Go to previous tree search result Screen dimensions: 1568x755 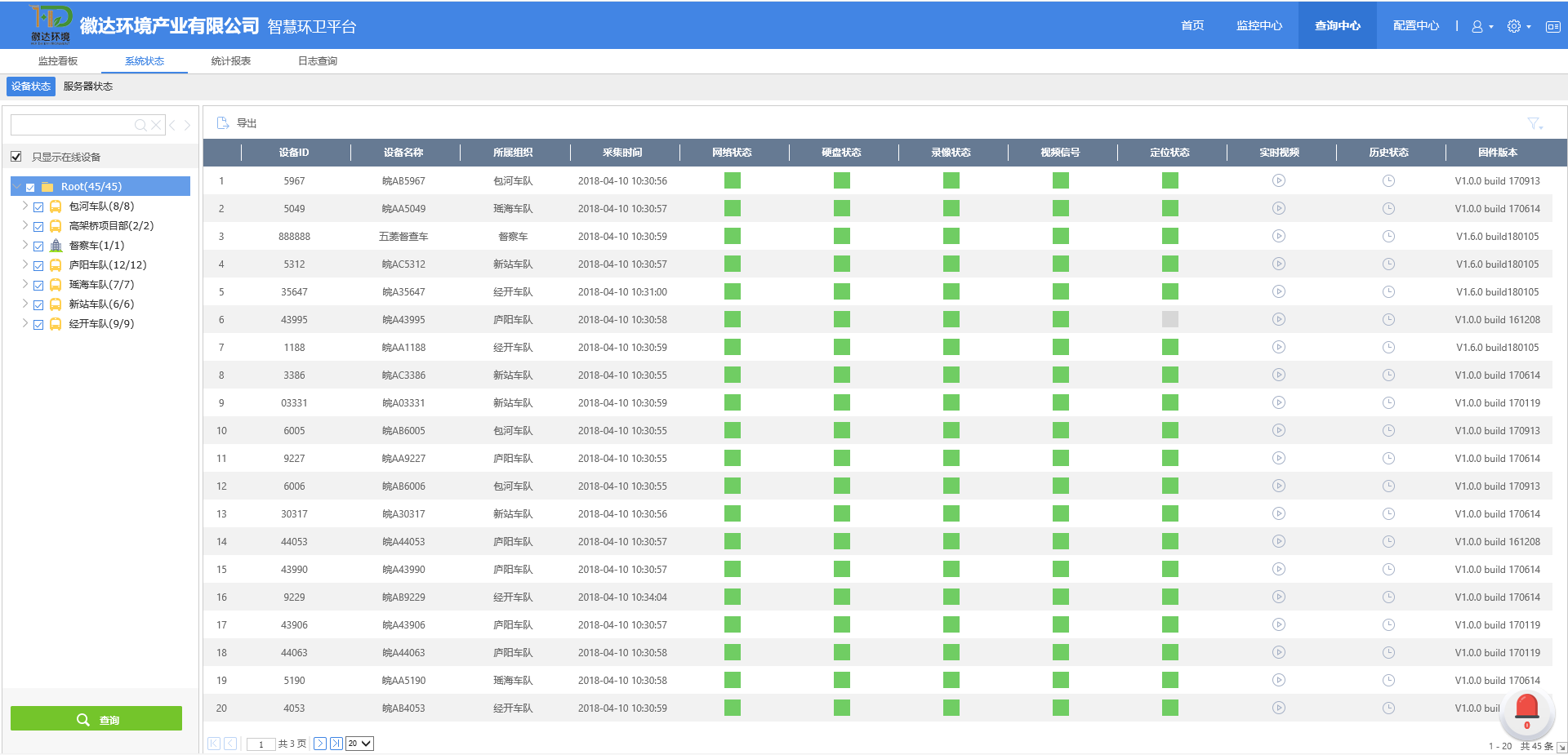[172, 125]
